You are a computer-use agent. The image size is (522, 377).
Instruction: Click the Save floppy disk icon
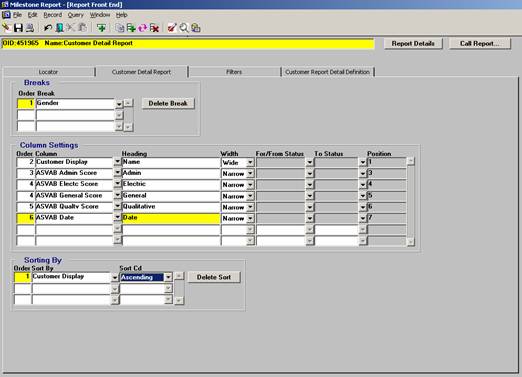pyautogui.click(x=18, y=28)
